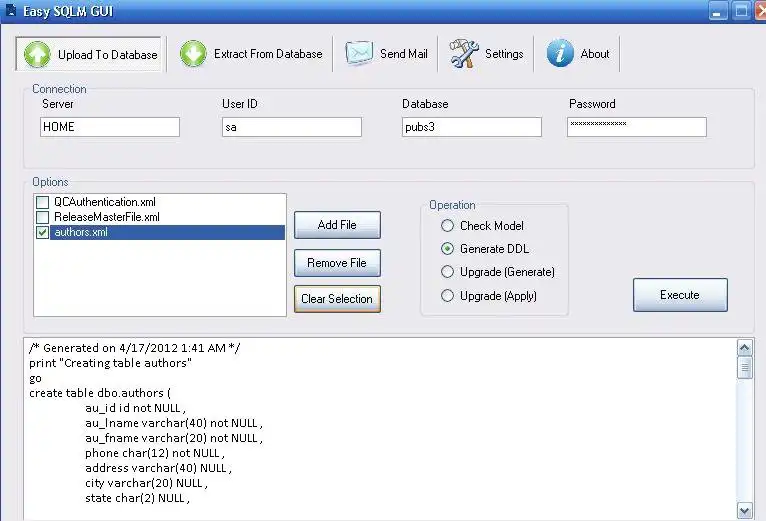Click the output scrollbar up arrow
Image resolution: width=766 pixels, height=521 pixels.
tap(745, 348)
